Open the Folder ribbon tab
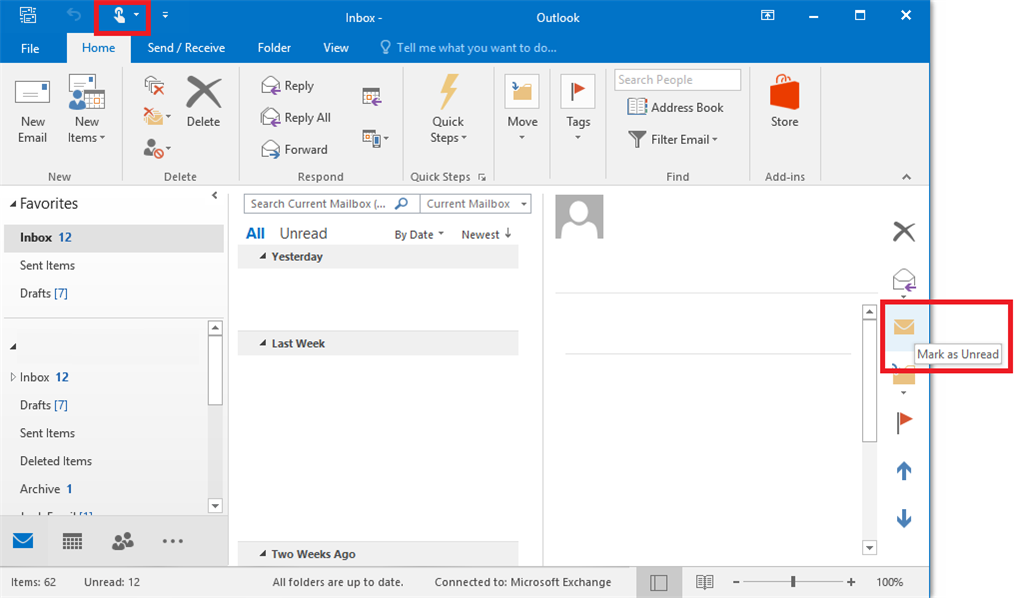1024x598 pixels. 274,48
